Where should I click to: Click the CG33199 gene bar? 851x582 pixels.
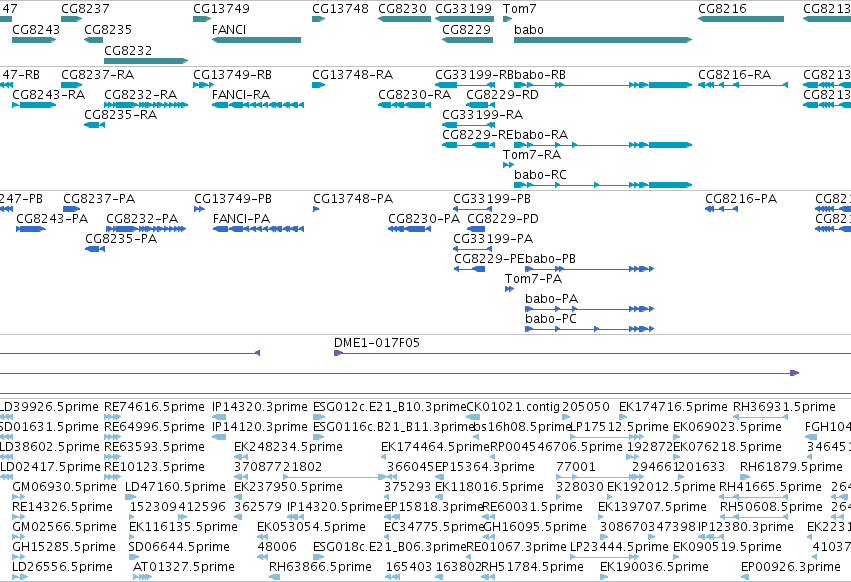(x=465, y=19)
